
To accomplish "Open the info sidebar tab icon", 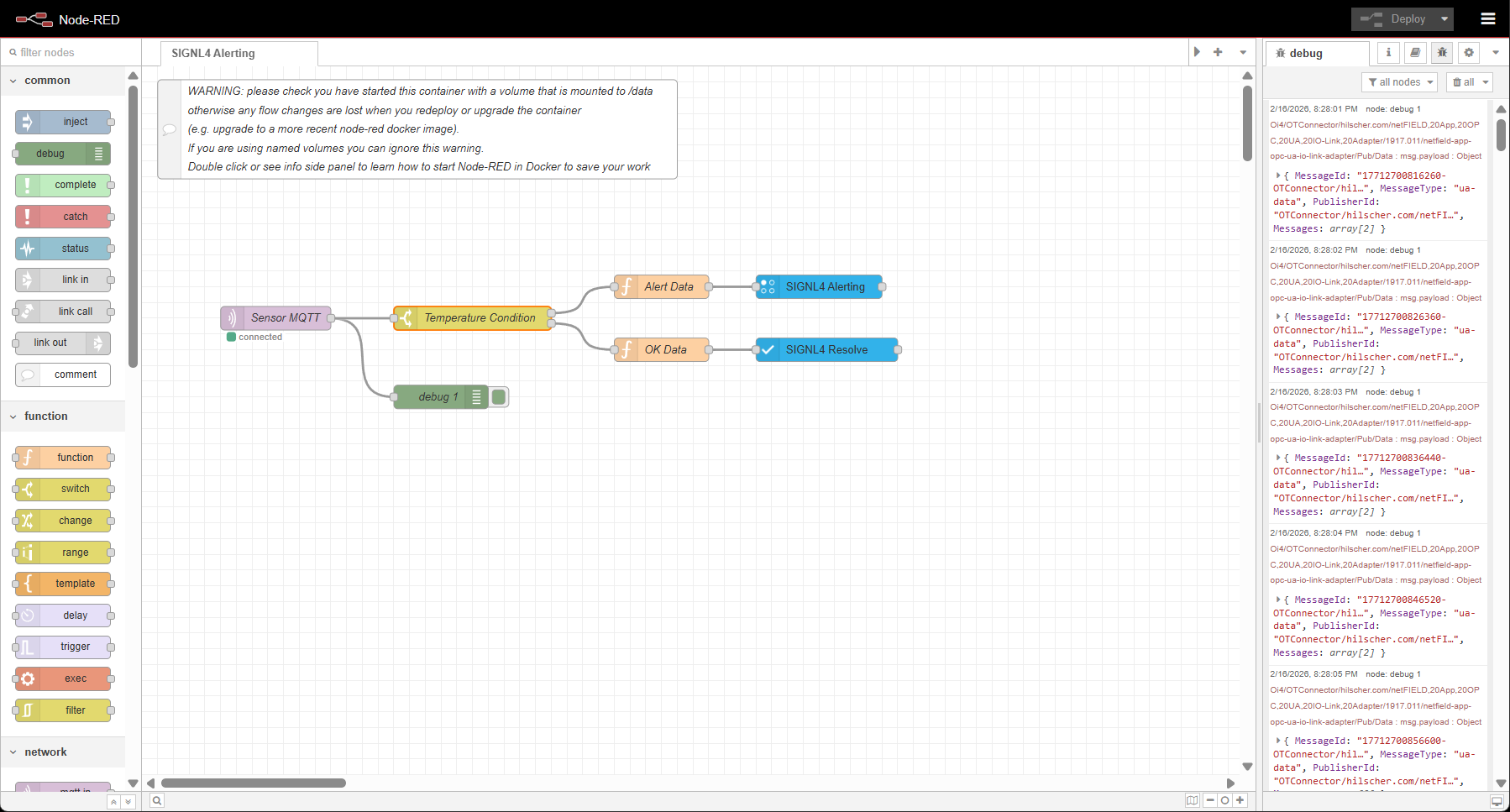I will pos(1388,52).
